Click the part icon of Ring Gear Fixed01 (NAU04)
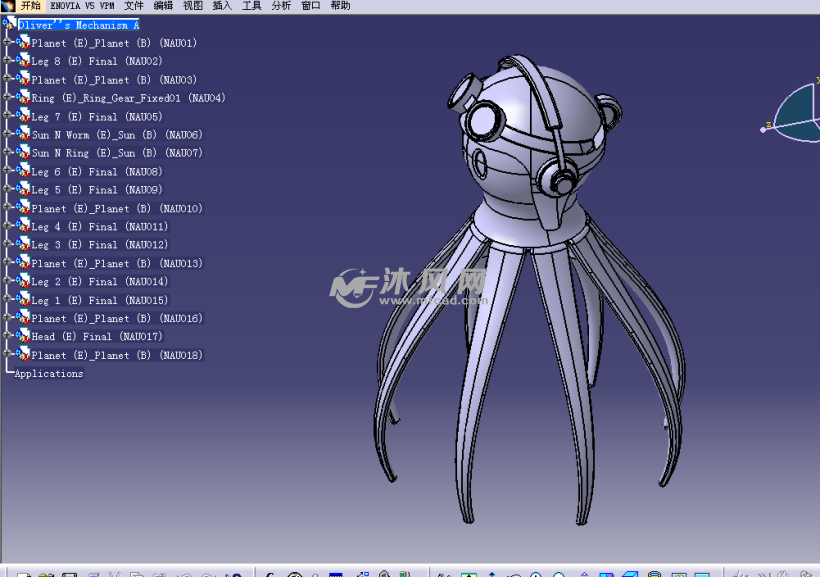This screenshot has width=820, height=577. point(23,98)
